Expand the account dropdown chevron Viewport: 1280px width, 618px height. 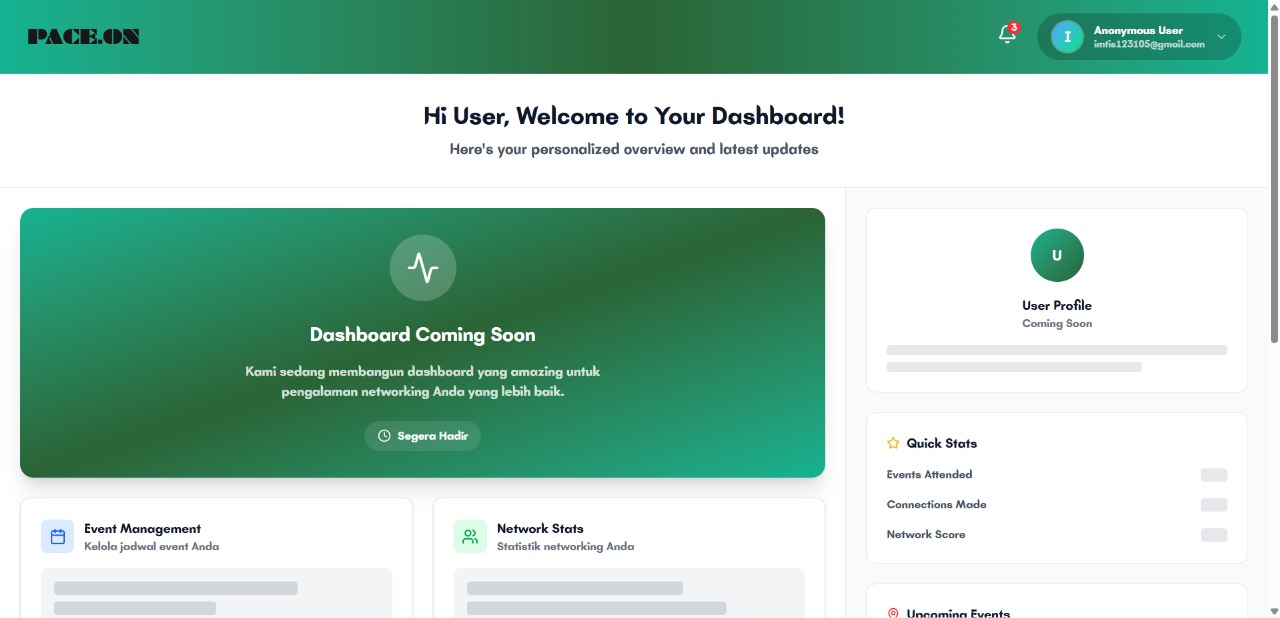1221,37
